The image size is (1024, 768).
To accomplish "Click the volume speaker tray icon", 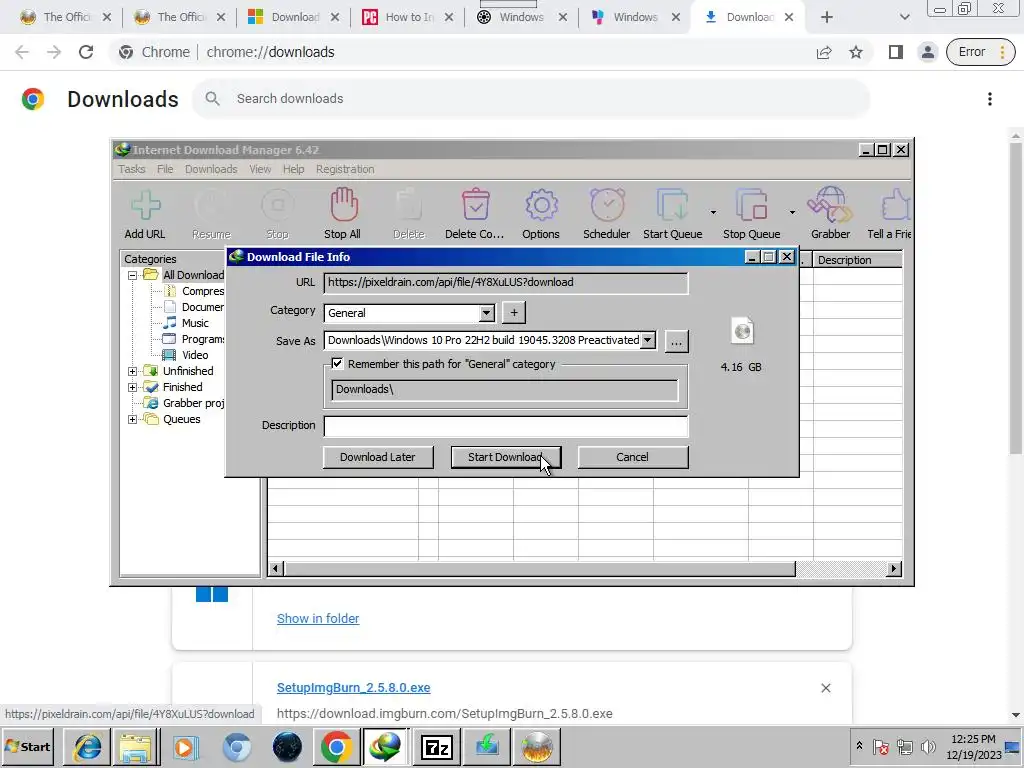I will click(927, 746).
